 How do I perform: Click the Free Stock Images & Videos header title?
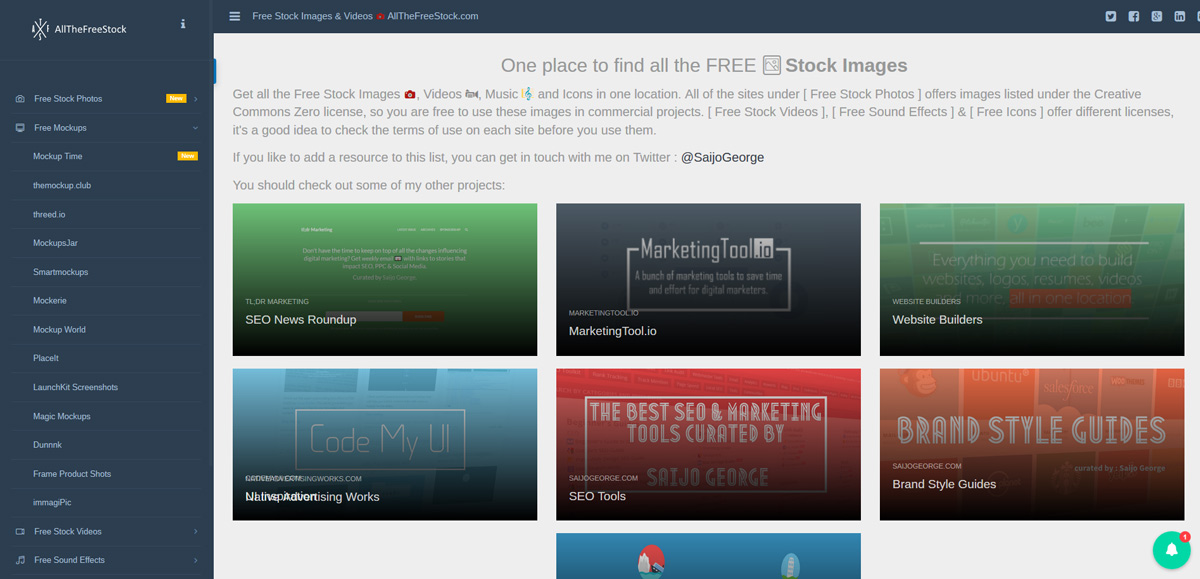pyautogui.click(x=365, y=16)
